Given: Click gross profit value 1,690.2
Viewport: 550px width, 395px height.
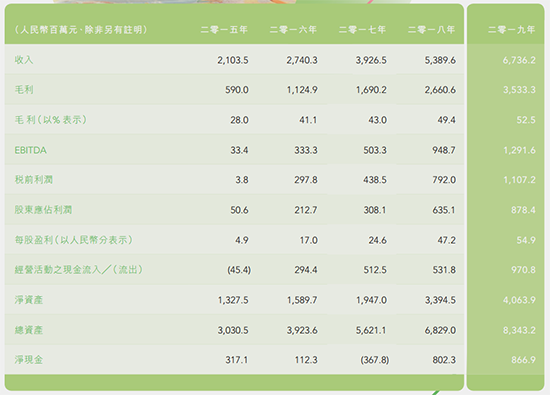Looking at the screenshot, I should [x=371, y=90].
